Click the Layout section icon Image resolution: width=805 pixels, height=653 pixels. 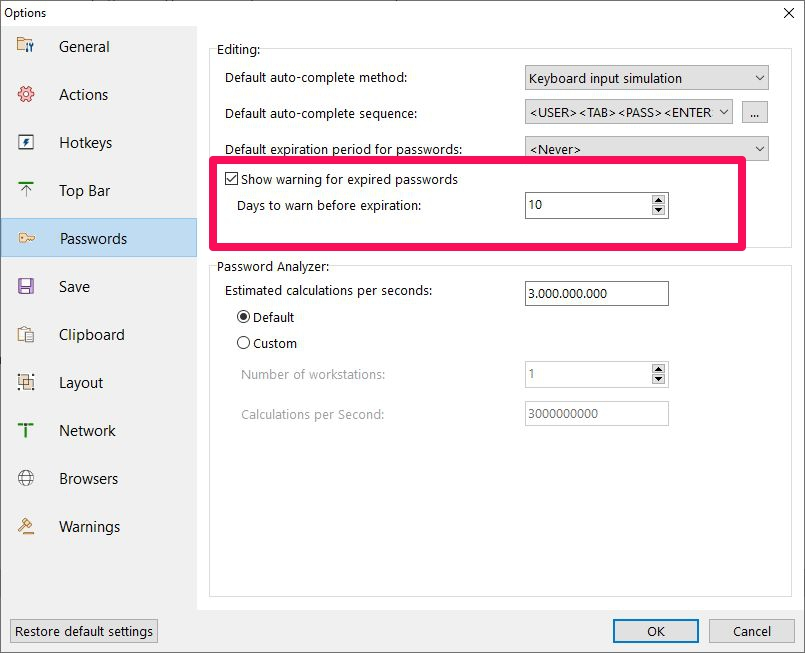[x=26, y=382]
